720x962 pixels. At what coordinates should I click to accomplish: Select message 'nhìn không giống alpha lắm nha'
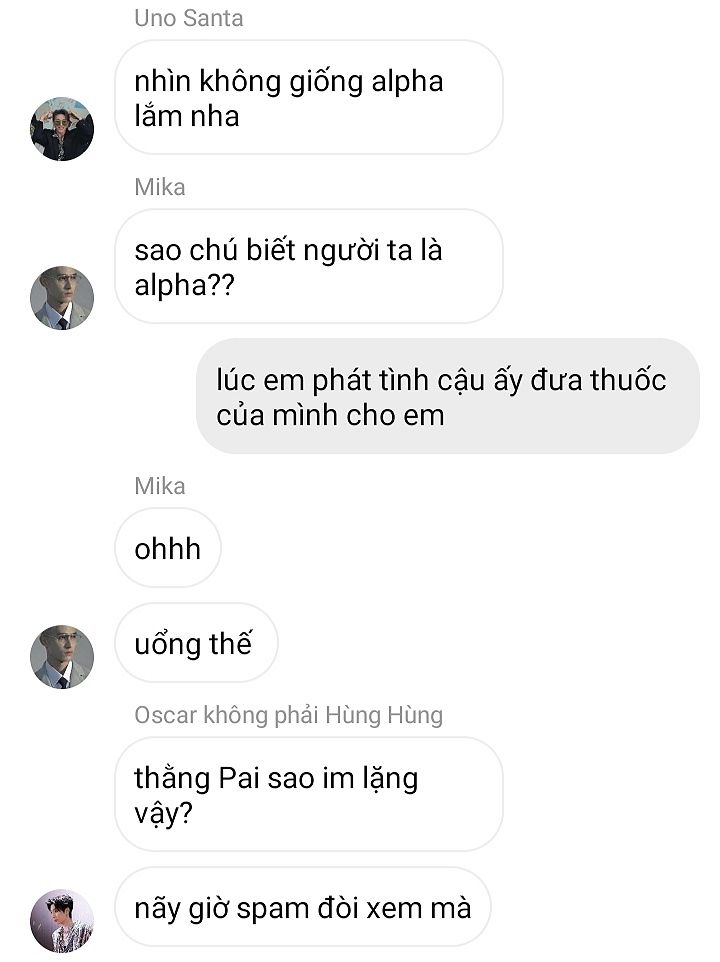click(308, 98)
